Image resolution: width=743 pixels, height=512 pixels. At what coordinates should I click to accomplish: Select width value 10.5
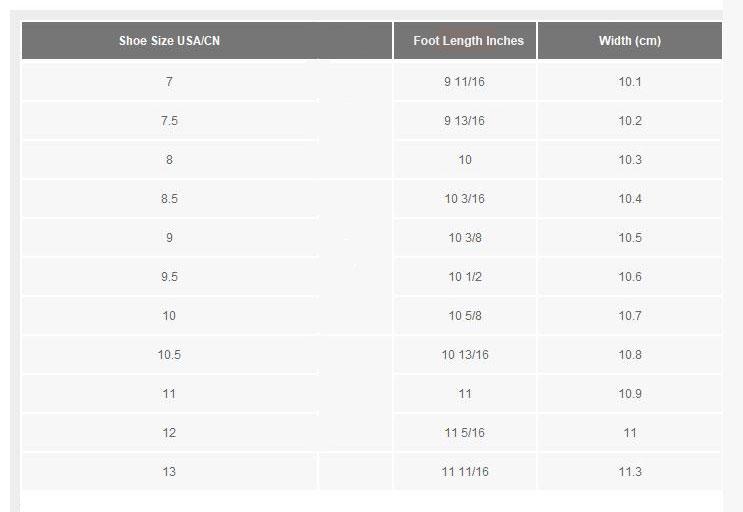tap(629, 238)
